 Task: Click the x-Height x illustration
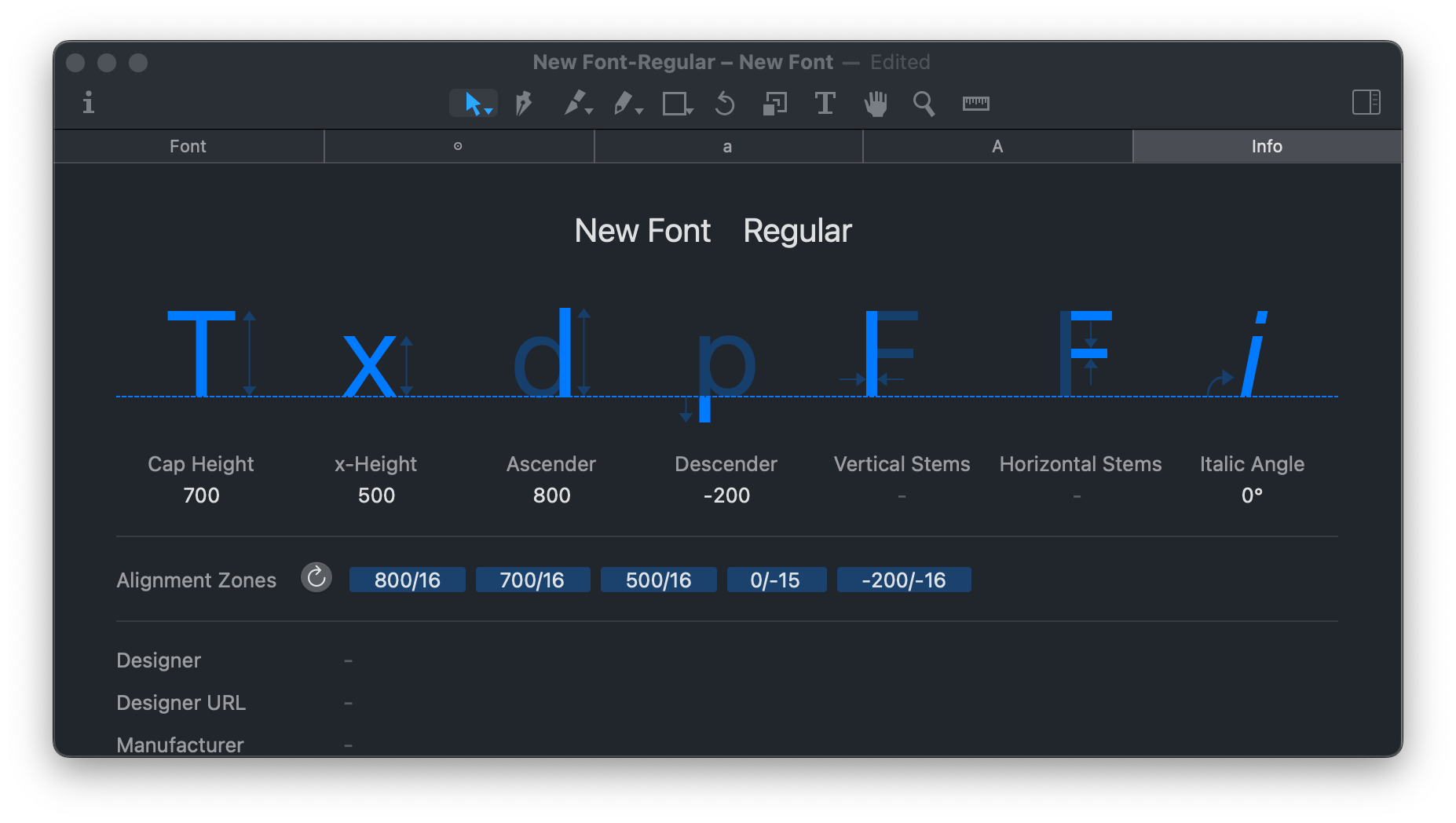(x=378, y=365)
